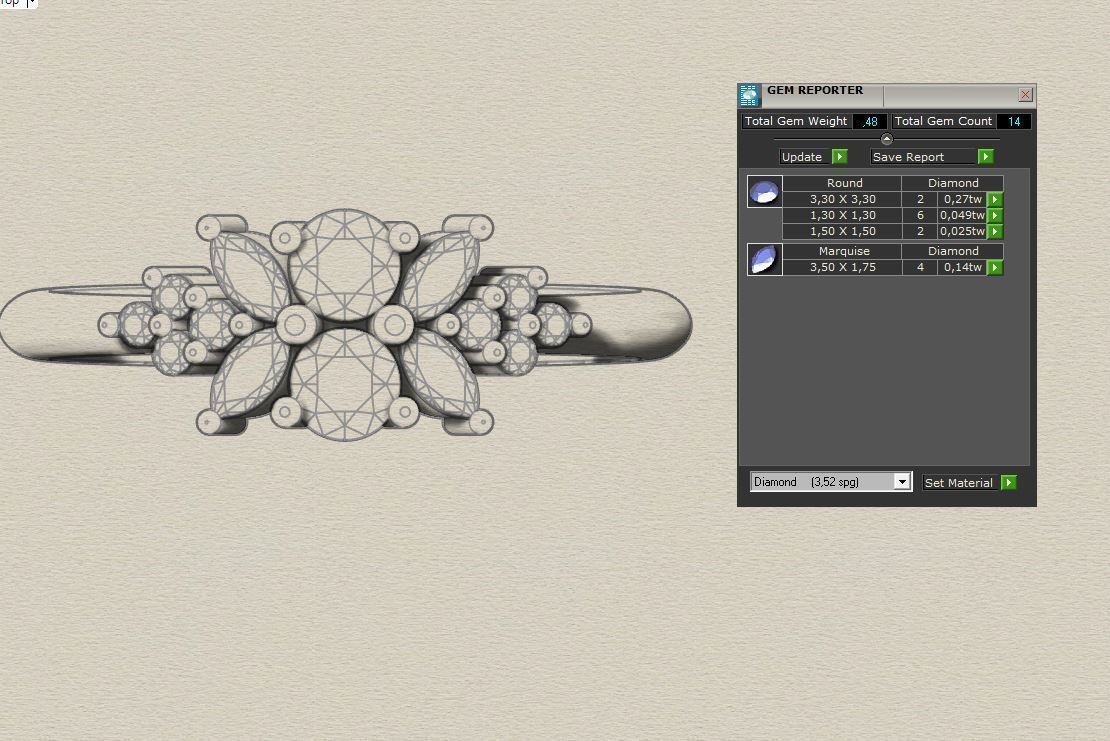Screen dimensions: 1110x741
Task: Click the Diamond header in the Marquise group
Action: point(953,251)
